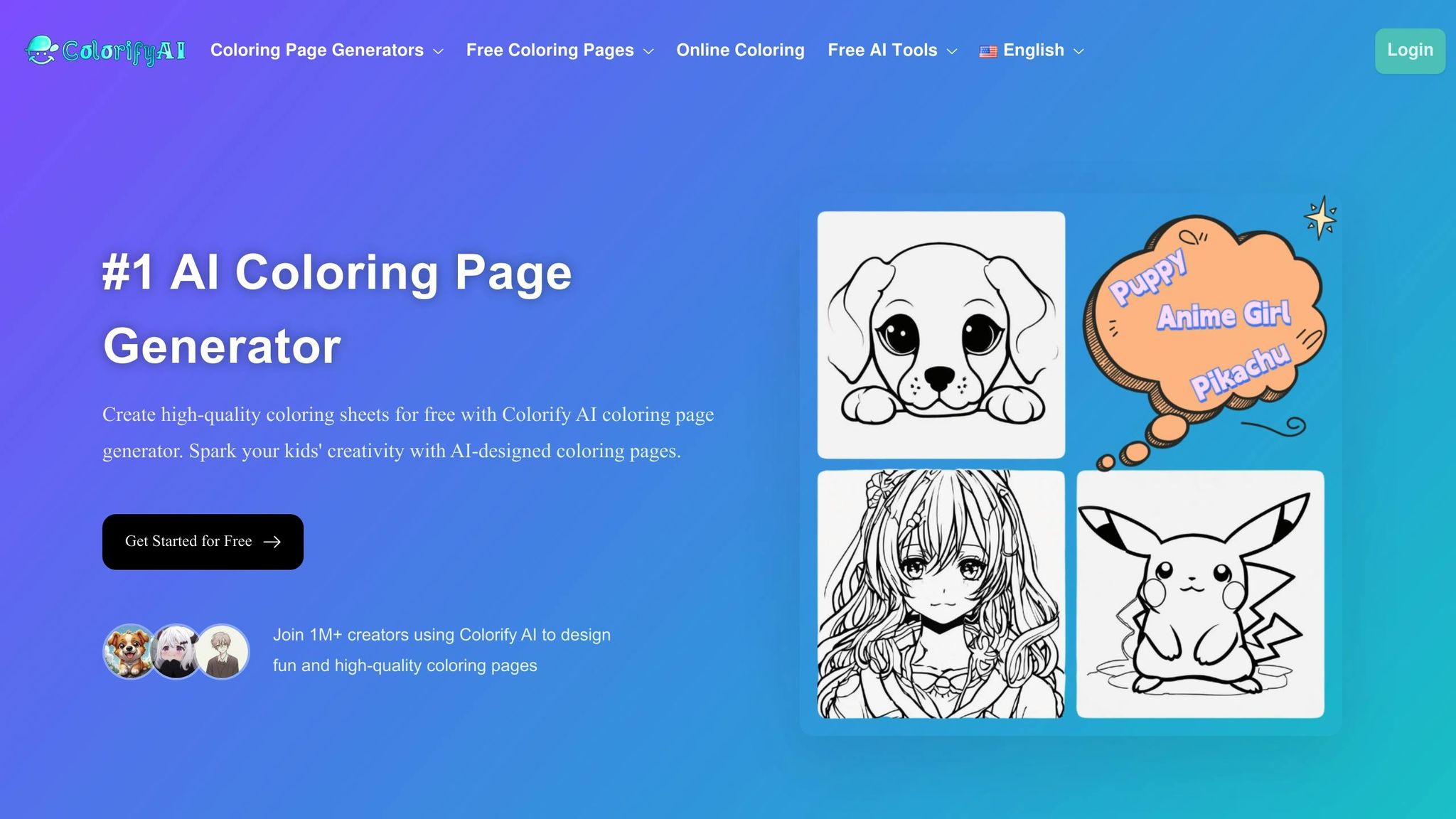This screenshot has height=819, width=1456.
Task: Click the ColorifyAI wordmark text
Action: (x=124, y=51)
